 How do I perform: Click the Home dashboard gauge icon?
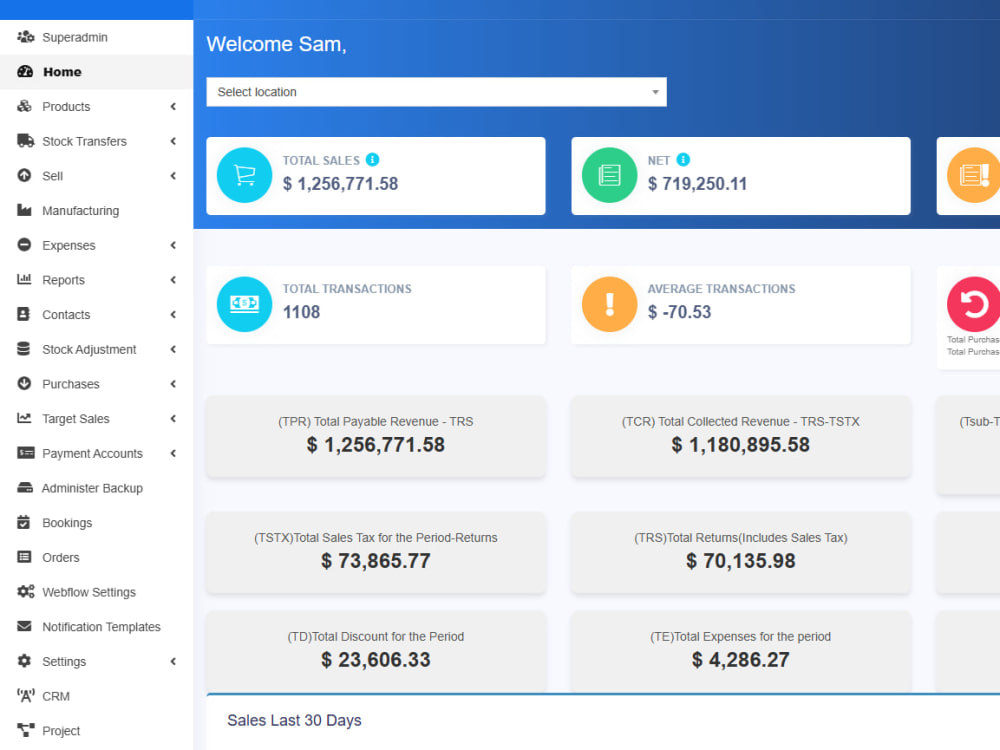pyautogui.click(x=25, y=71)
